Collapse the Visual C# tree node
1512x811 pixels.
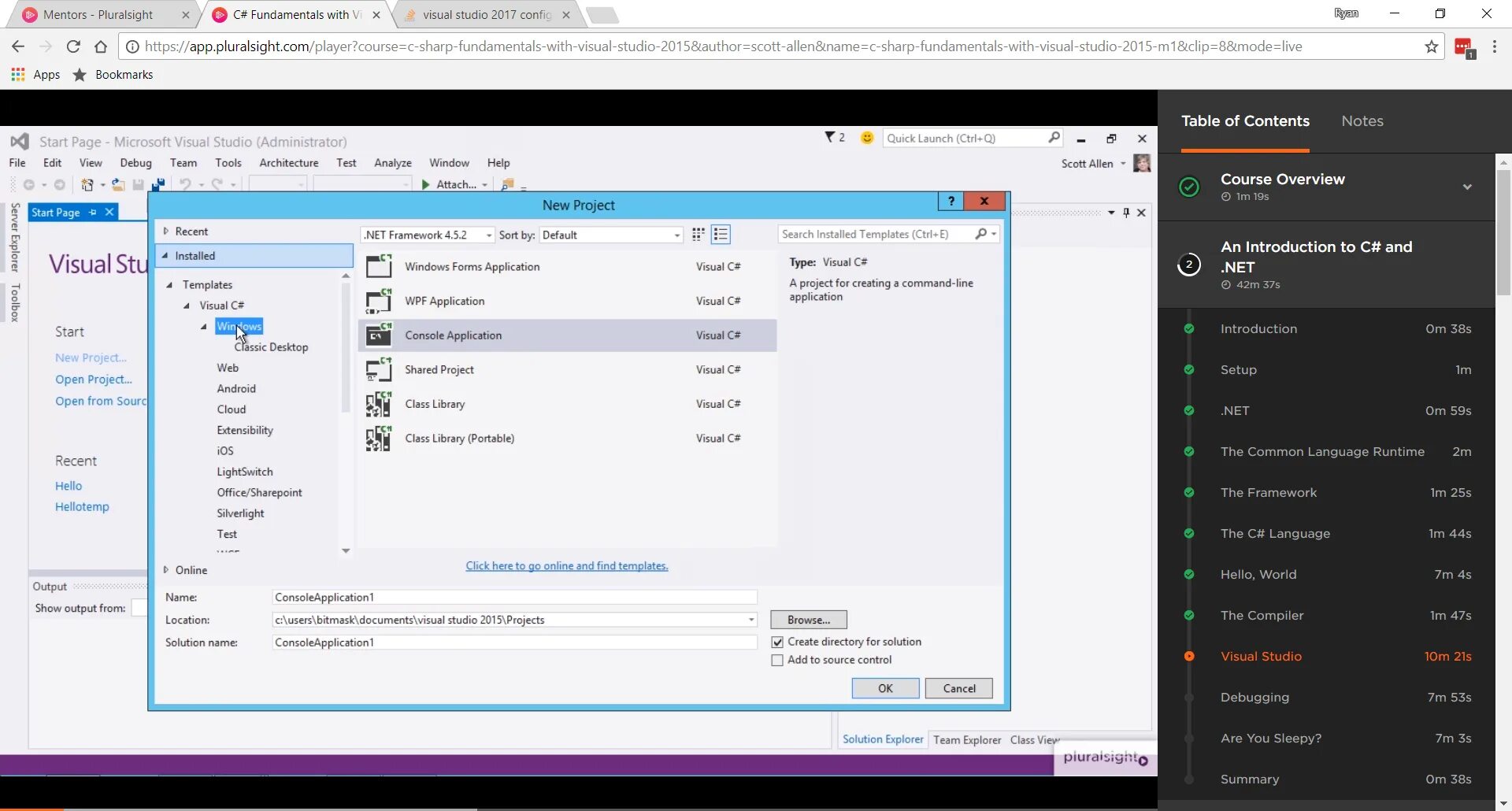coord(187,306)
